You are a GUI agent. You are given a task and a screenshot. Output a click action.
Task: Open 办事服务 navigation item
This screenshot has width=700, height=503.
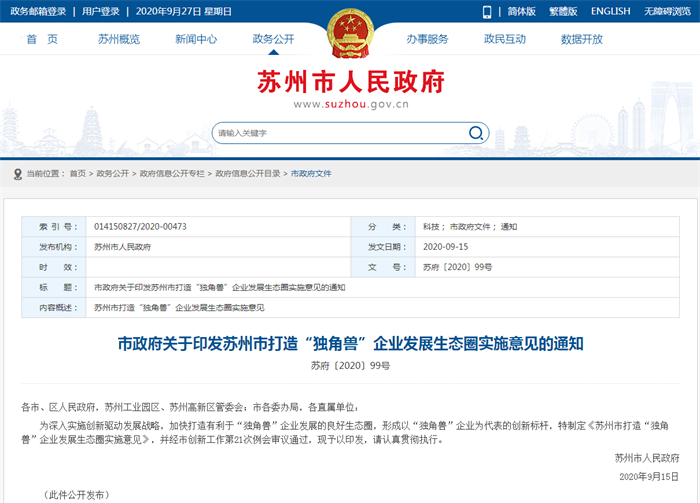pyautogui.click(x=427, y=39)
